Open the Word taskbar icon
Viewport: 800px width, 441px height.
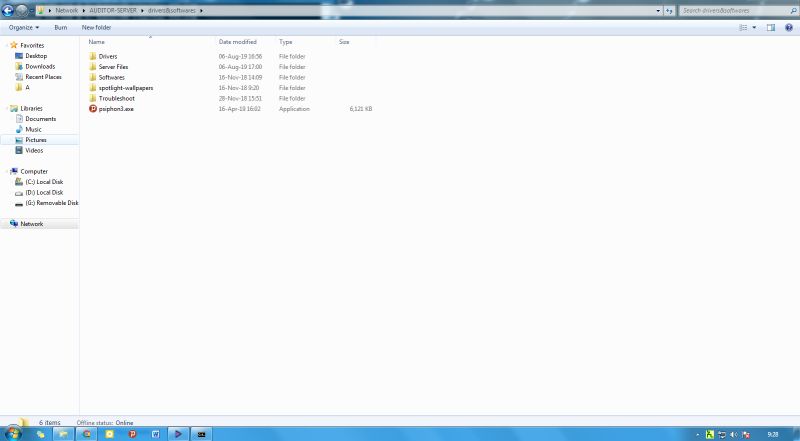tap(156, 434)
